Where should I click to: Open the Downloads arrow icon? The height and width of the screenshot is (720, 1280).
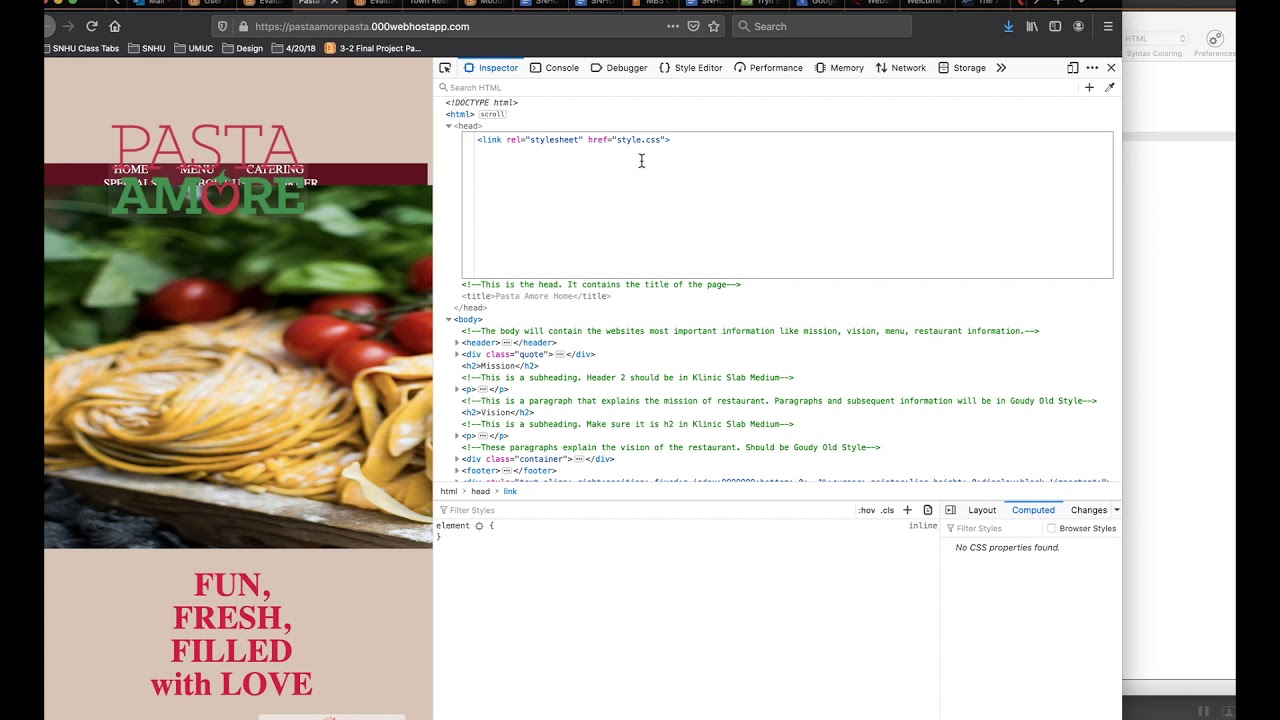point(1008,27)
